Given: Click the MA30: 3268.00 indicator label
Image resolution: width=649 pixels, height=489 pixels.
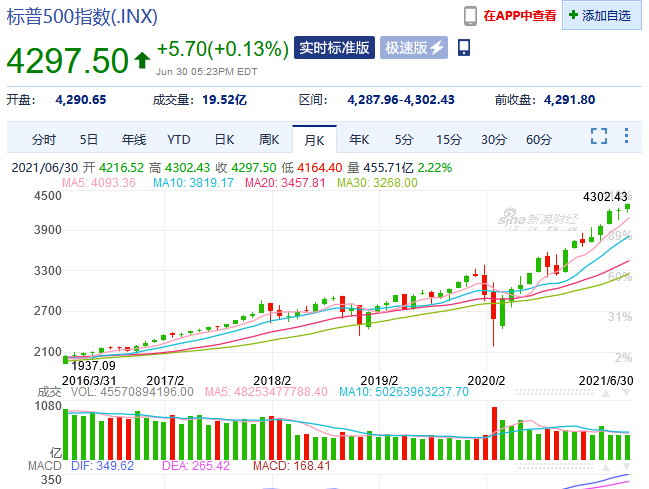Looking at the screenshot, I should [377, 183].
